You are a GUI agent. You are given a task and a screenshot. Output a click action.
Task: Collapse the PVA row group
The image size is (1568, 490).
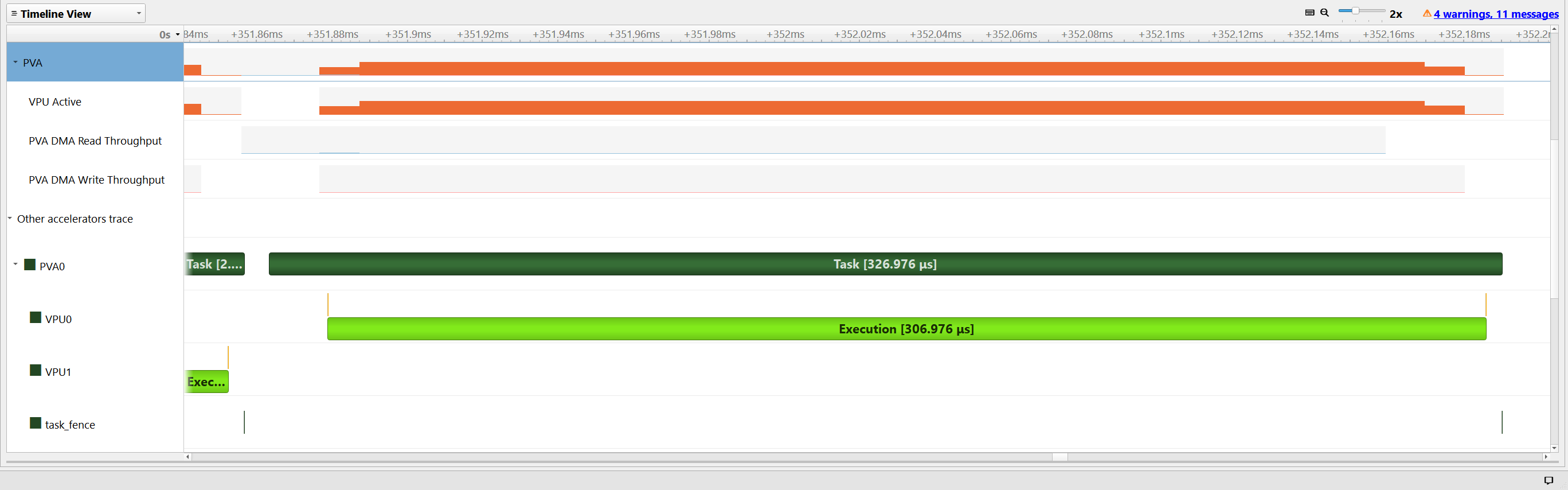[15, 62]
